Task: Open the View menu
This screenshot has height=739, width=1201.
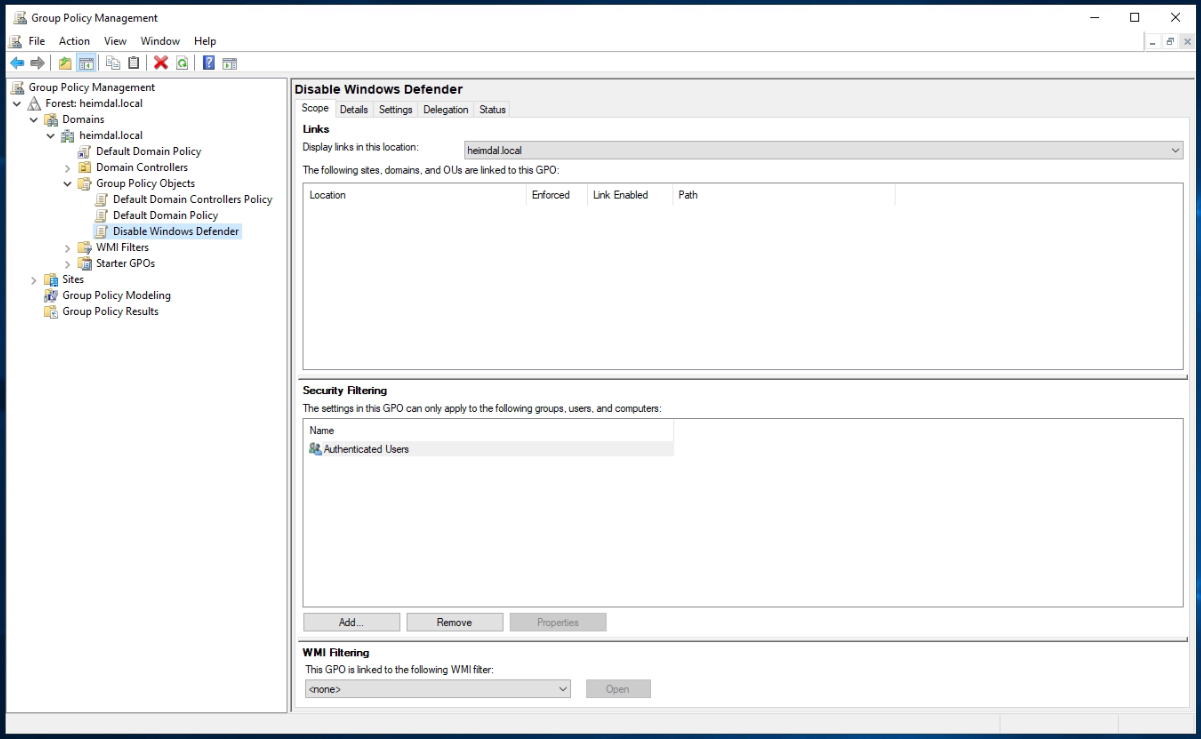Action: click(x=115, y=41)
